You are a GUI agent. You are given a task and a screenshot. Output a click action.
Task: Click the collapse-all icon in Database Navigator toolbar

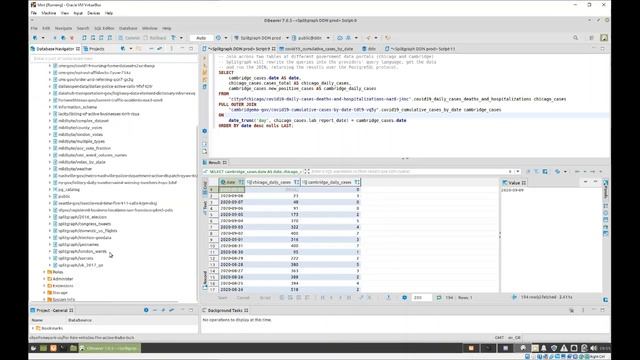tap(151, 49)
